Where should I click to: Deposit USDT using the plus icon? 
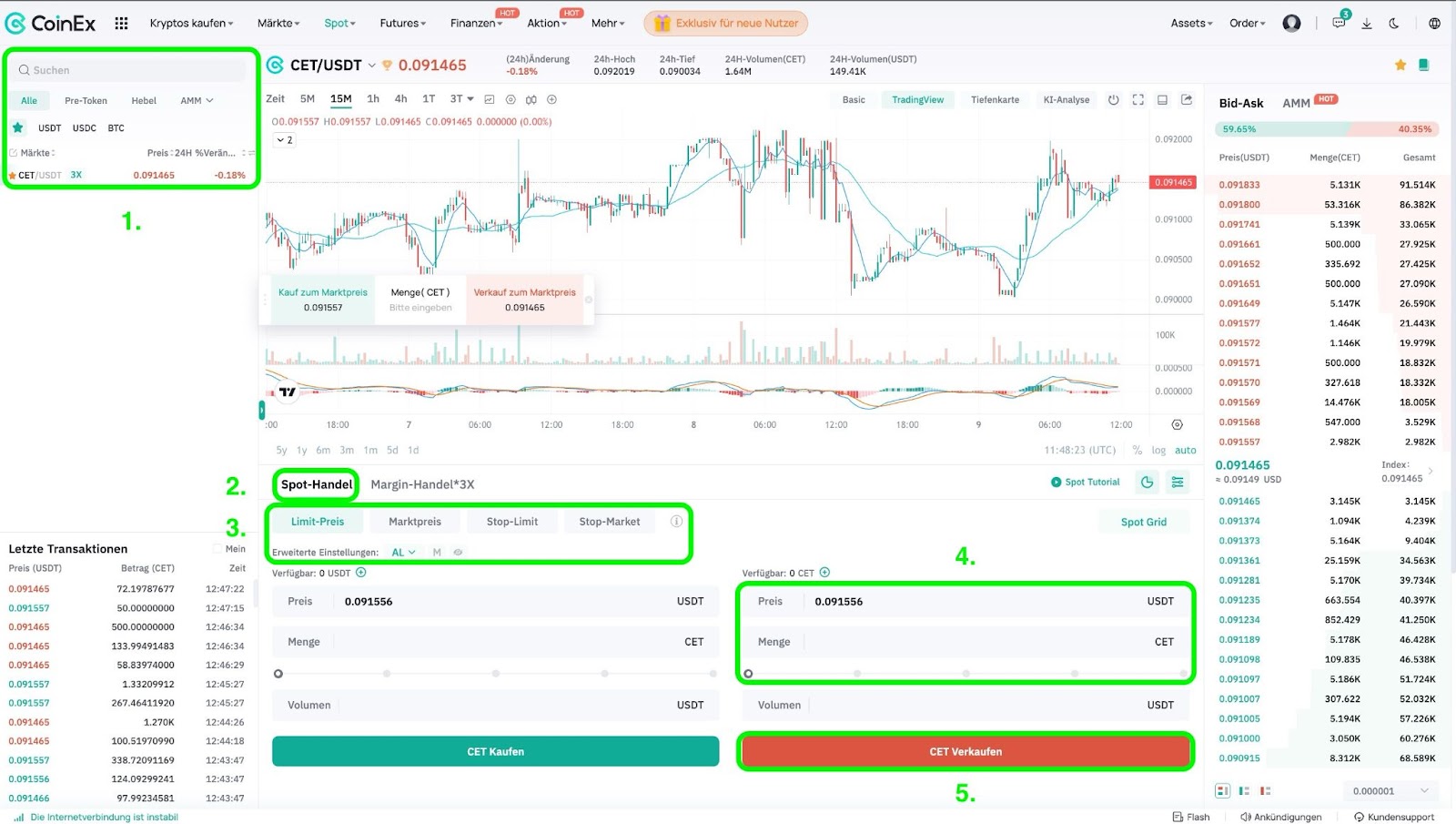coord(360,573)
